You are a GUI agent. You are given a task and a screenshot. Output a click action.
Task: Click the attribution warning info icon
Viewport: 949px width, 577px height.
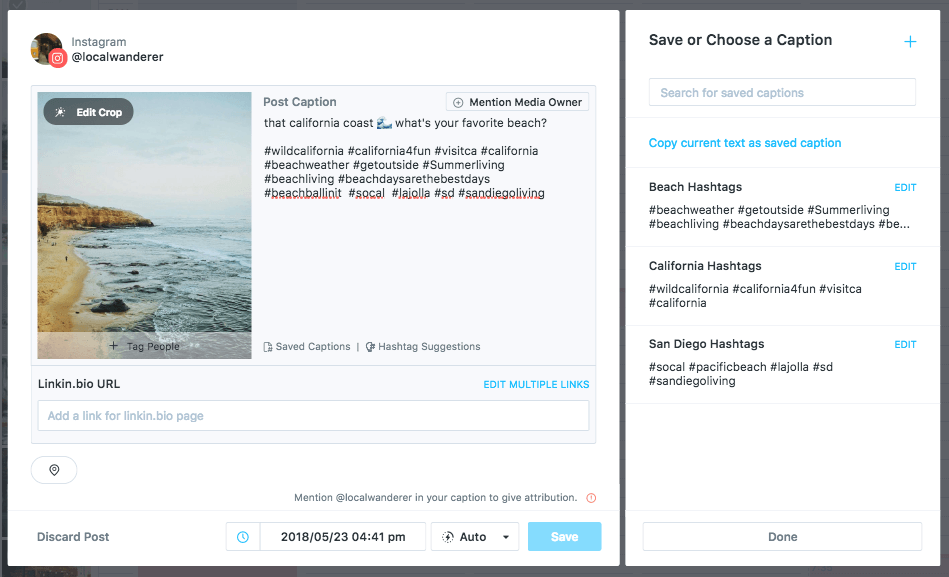591,498
